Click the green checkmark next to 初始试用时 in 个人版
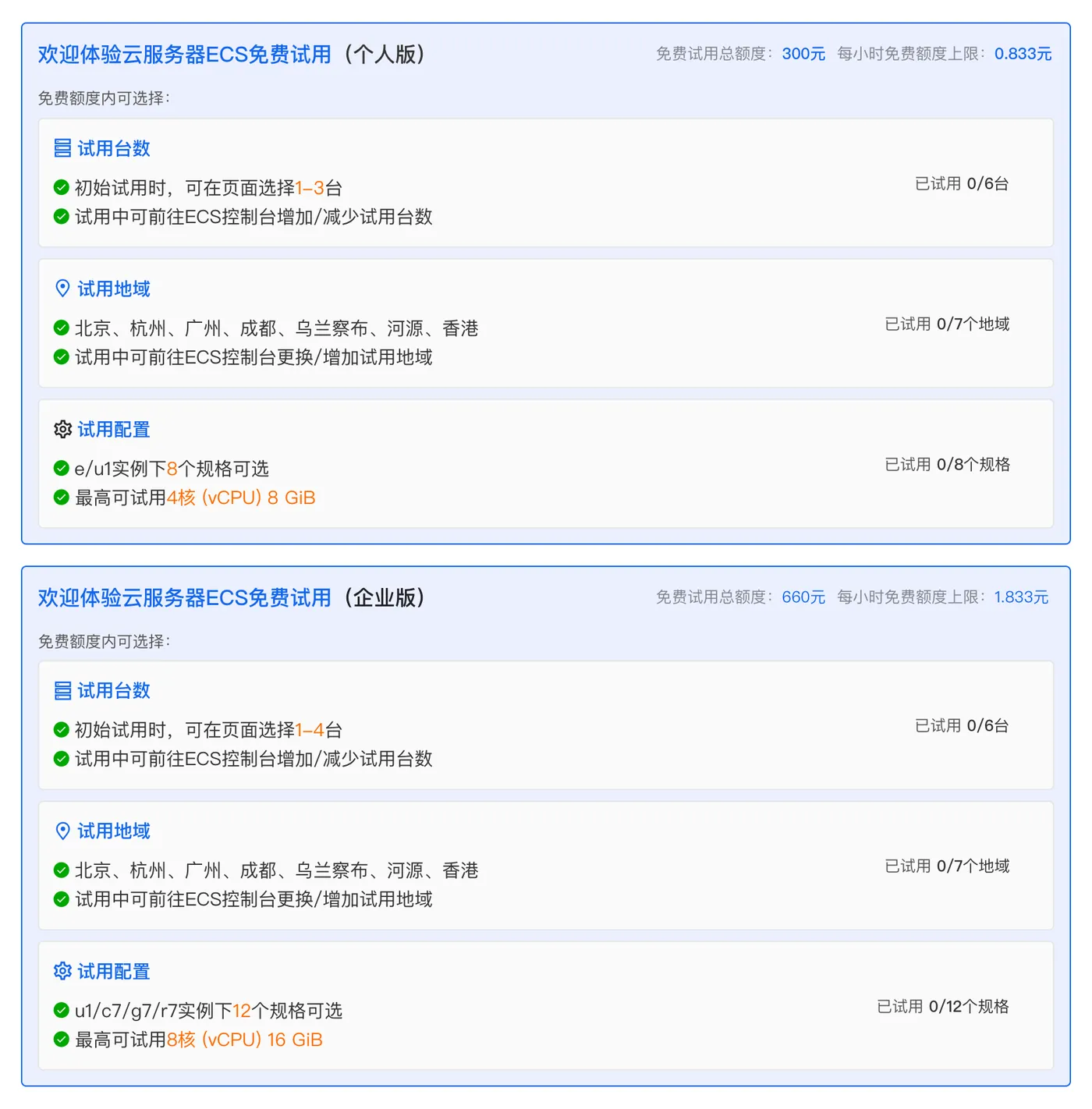The height and width of the screenshot is (1109, 1092). click(x=61, y=187)
